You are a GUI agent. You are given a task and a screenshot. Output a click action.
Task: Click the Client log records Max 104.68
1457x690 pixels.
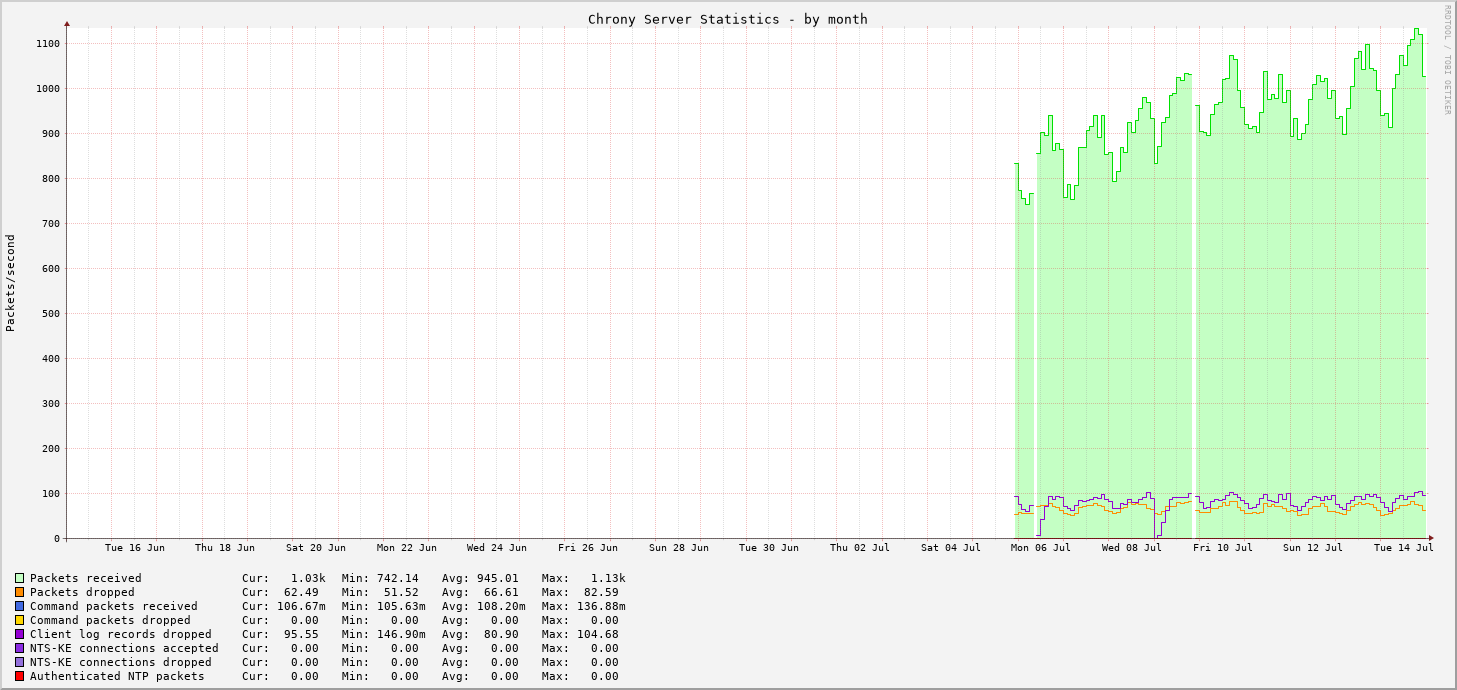[598, 634]
